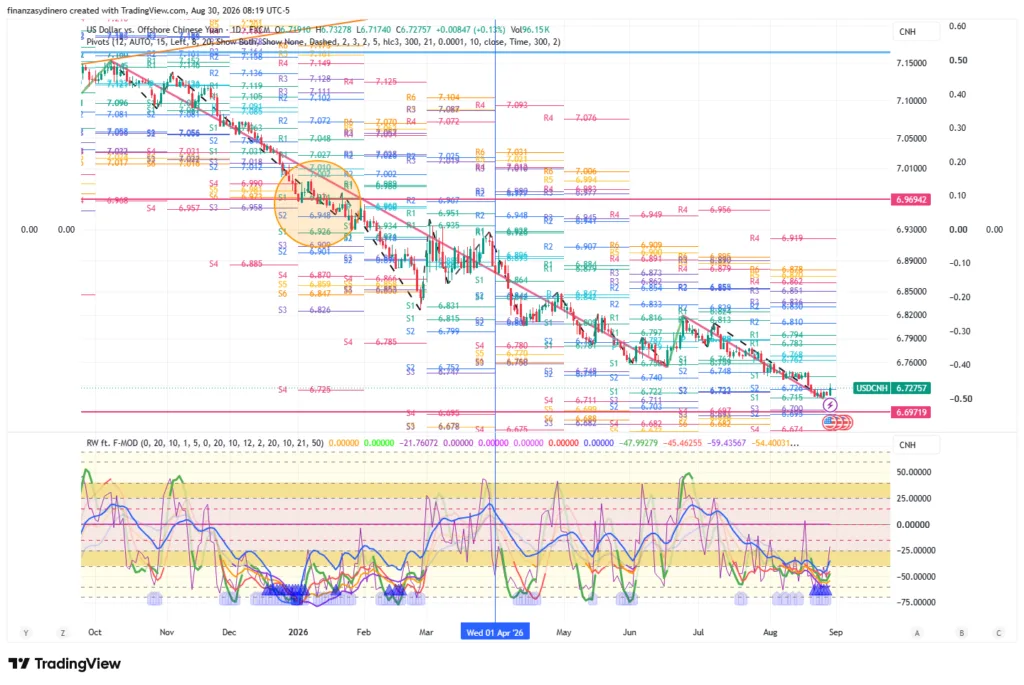This screenshot has height=685, width=1024.
Task: Click the Dec label on time axis
Action: pos(229,632)
